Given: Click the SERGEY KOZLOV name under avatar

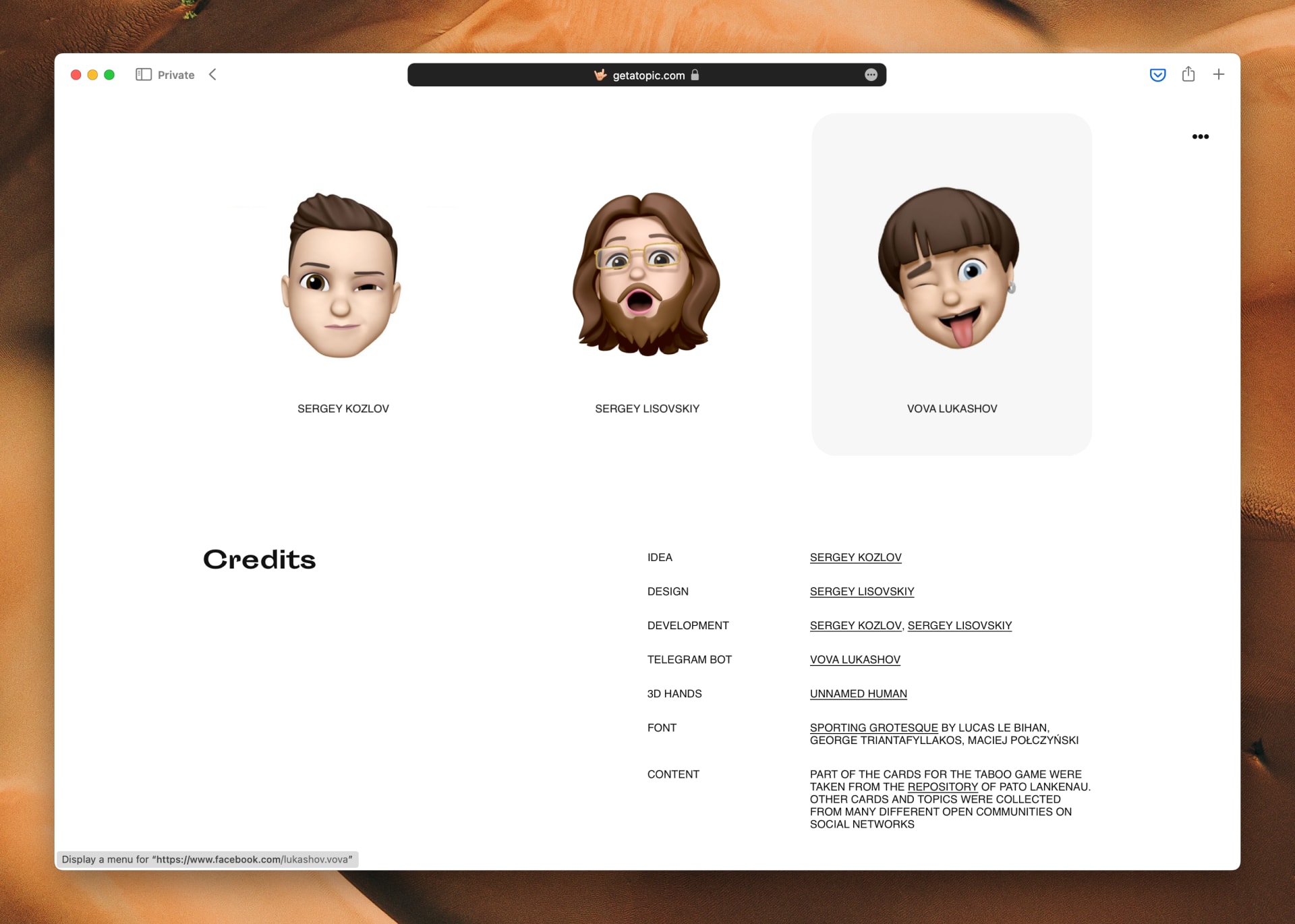Looking at the screenshot, I should click(x=343, y=409).
